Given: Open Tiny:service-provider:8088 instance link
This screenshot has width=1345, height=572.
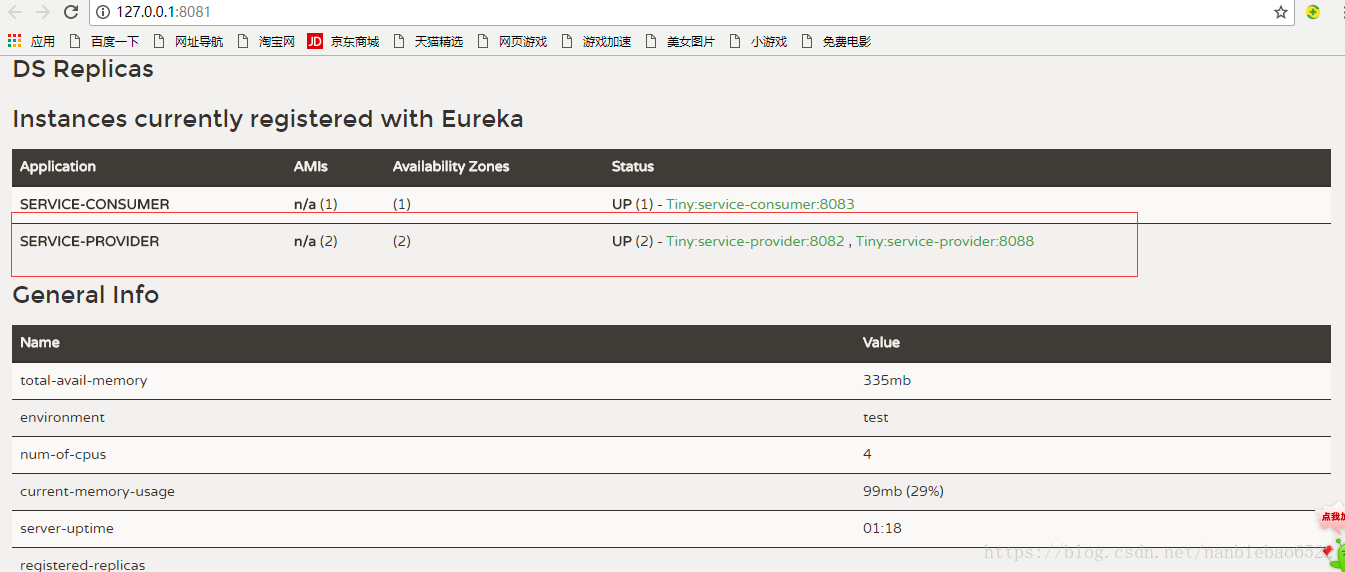Looking at the screenshot, I should click(945, 241).
